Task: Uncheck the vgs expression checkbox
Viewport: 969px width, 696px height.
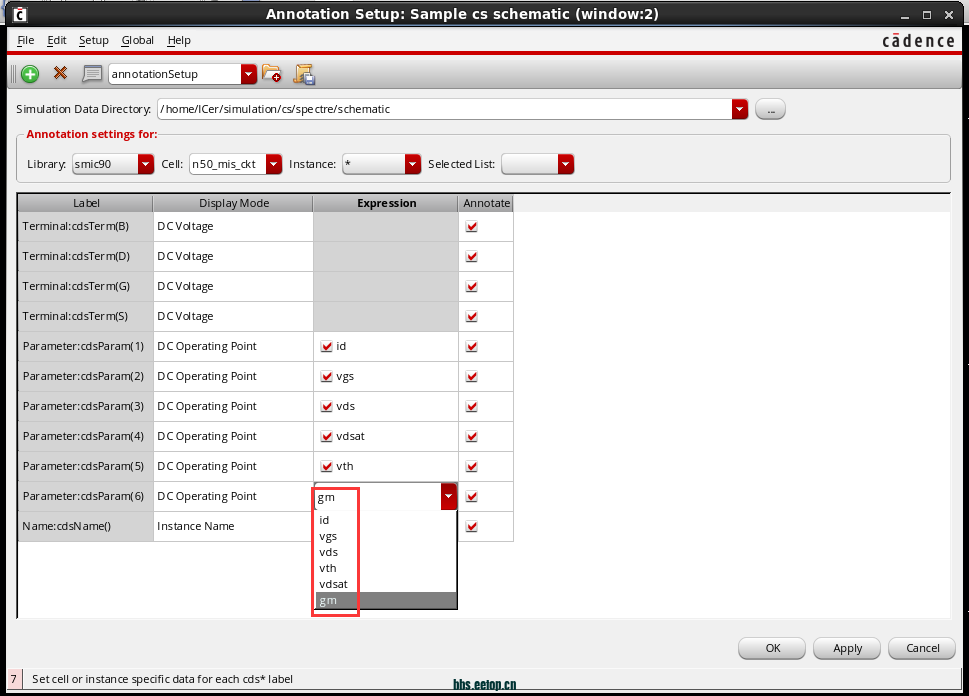Action: click(x=327, y=376)
